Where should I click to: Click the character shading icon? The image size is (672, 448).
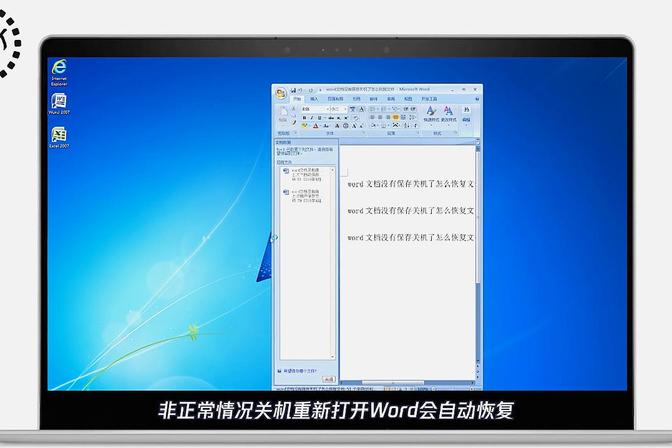pyautogui.click(x=337, y=126)
